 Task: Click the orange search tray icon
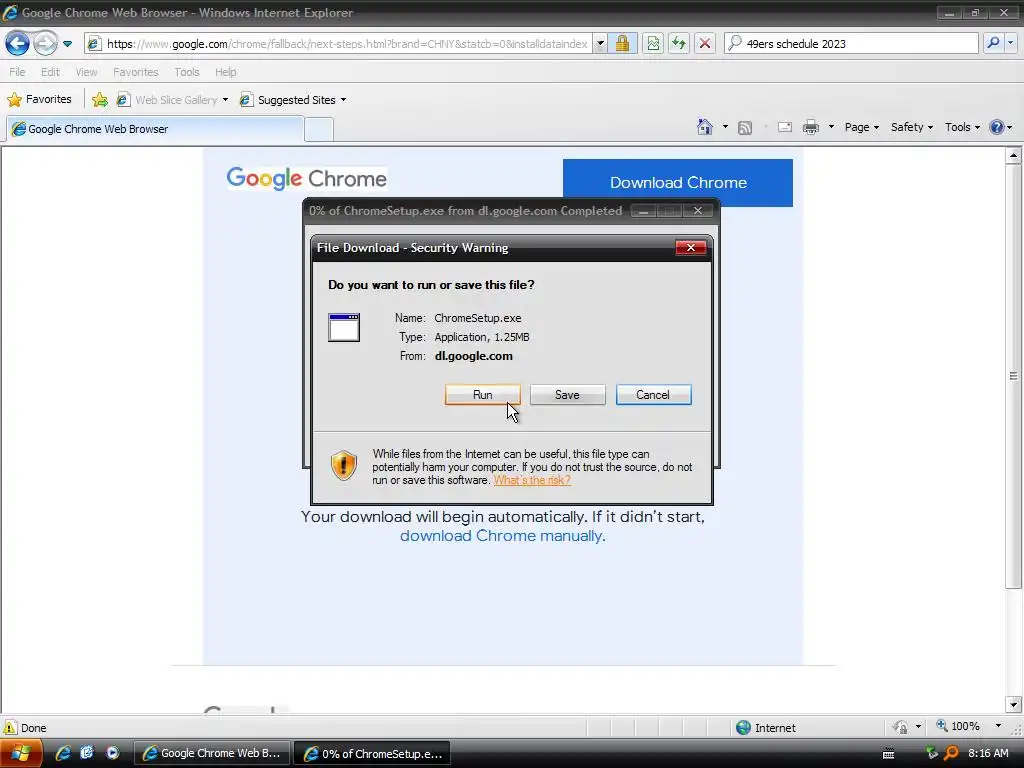point(952,753)
